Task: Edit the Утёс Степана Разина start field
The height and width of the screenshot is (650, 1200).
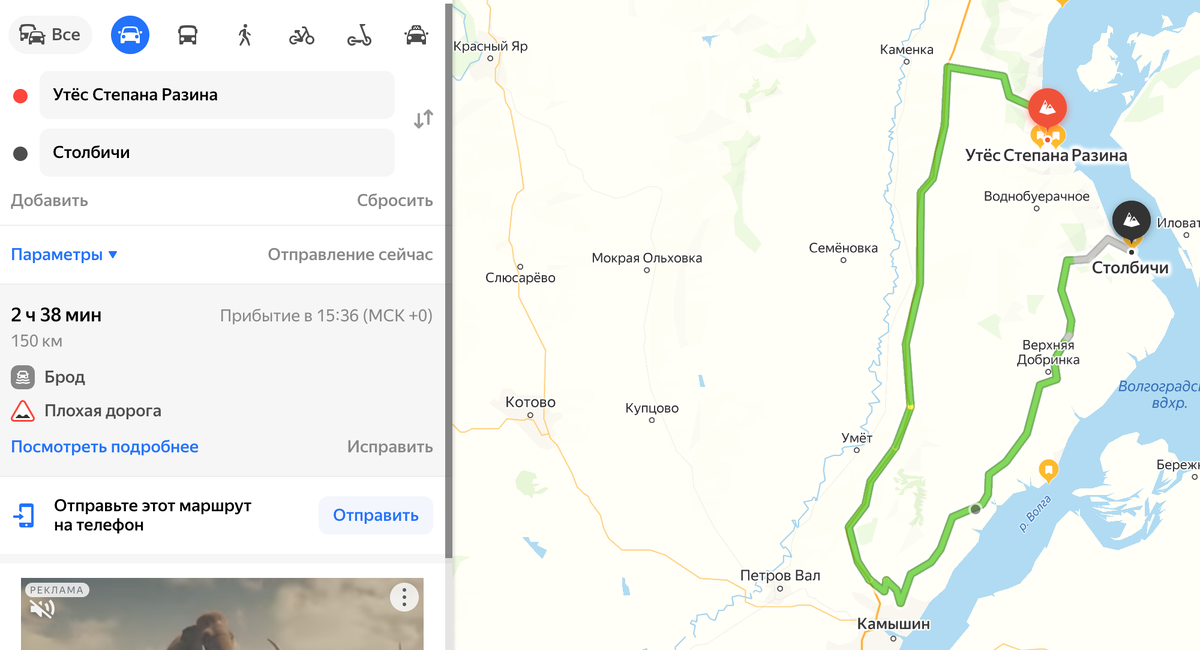Action: 217,95
